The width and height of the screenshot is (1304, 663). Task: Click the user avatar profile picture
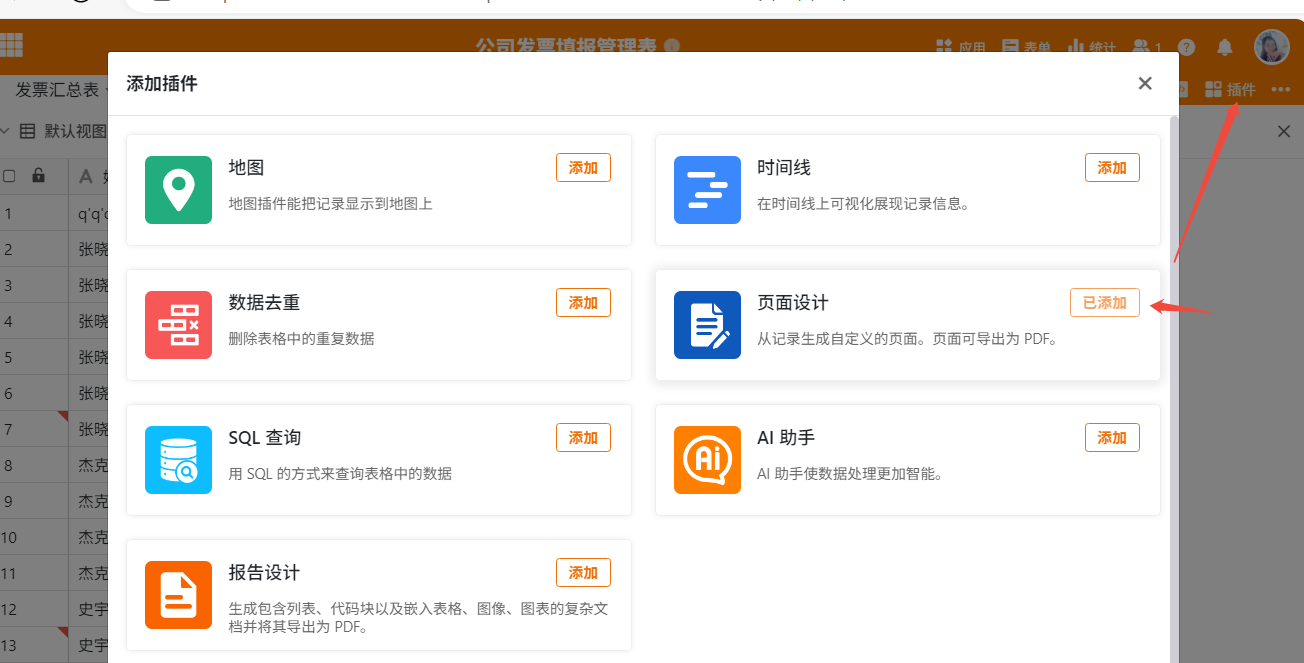click(x=1271, y=46)
